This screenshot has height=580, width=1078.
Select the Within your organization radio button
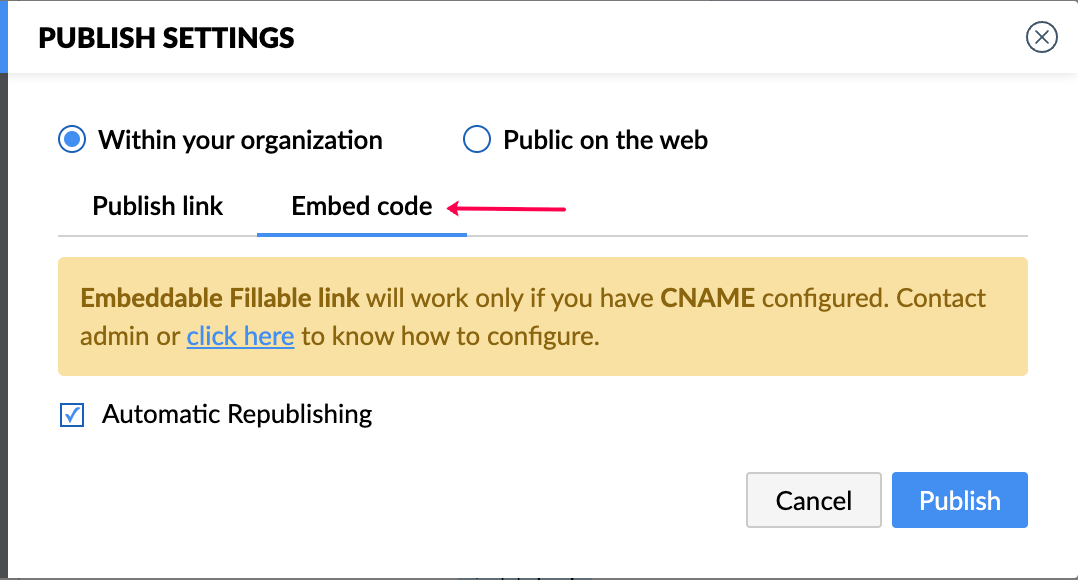[x=71, y=140]
